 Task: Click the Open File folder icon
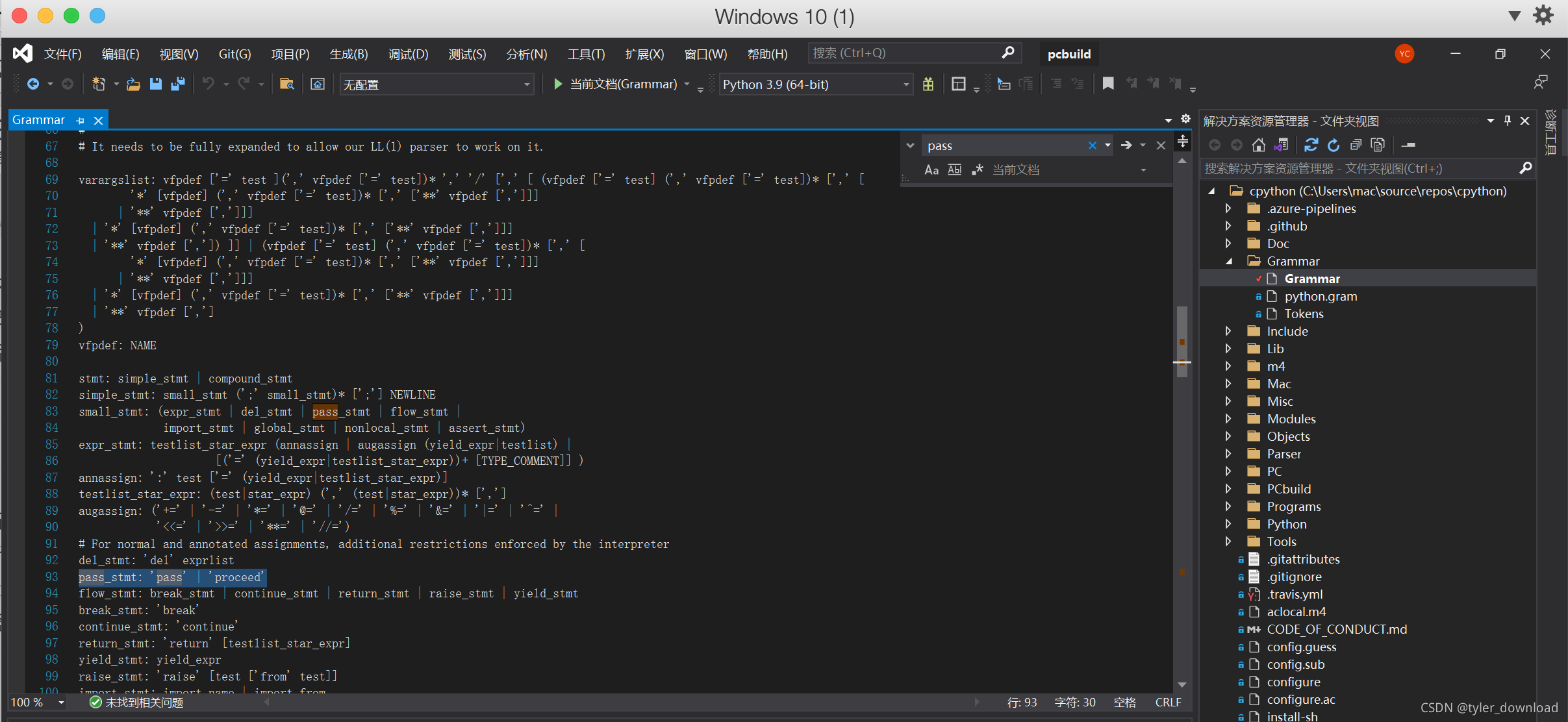133,84
